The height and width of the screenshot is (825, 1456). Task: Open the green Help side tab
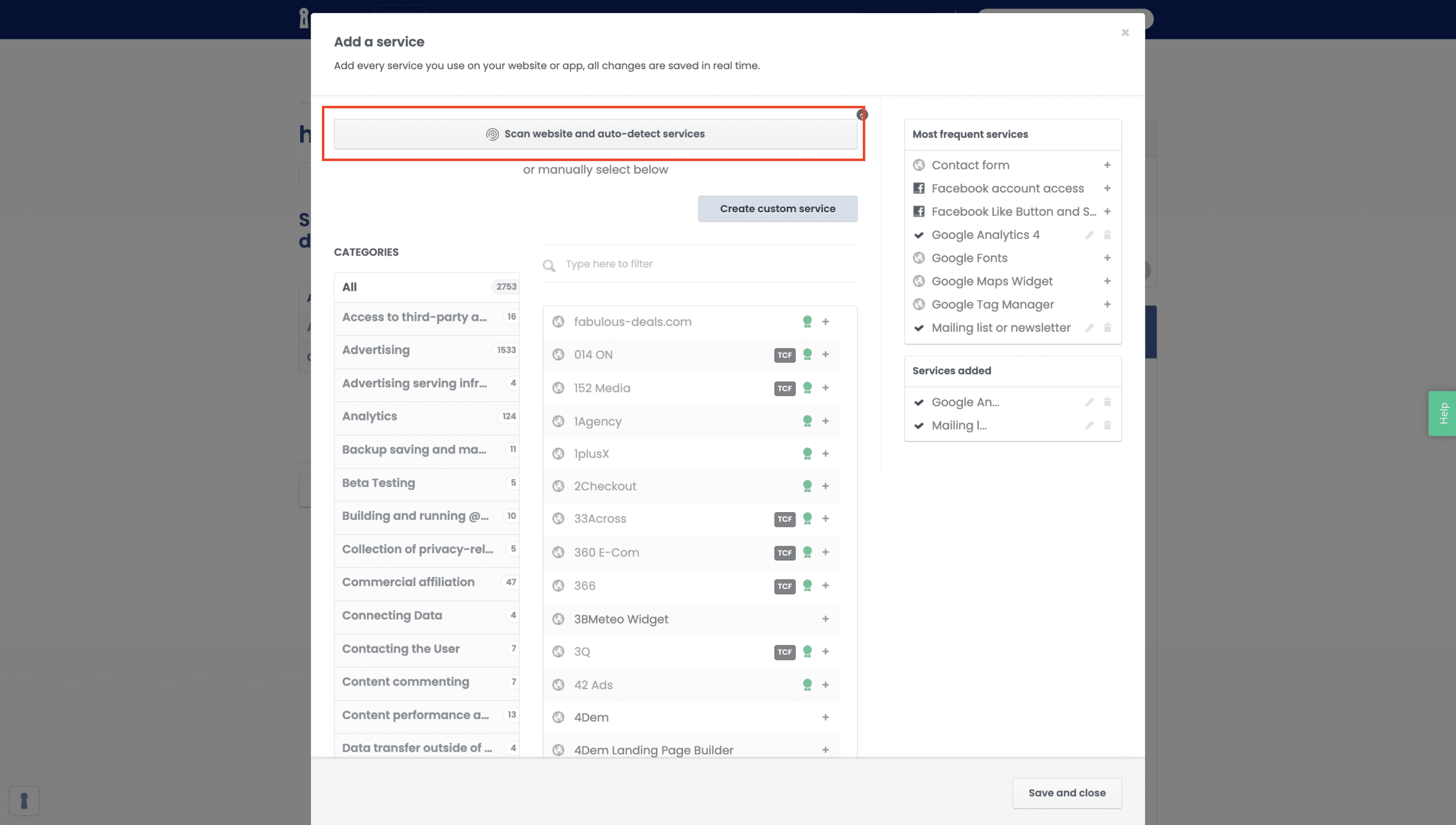[x=1443, y=414]
